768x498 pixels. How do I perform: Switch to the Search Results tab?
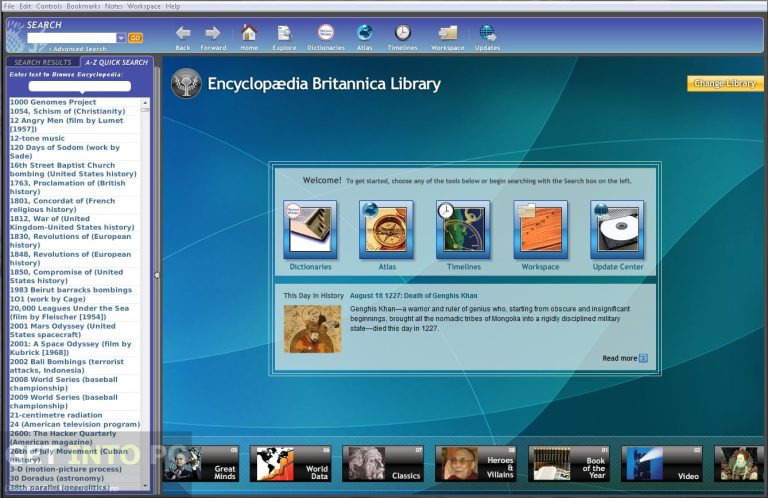coord(43,62)
